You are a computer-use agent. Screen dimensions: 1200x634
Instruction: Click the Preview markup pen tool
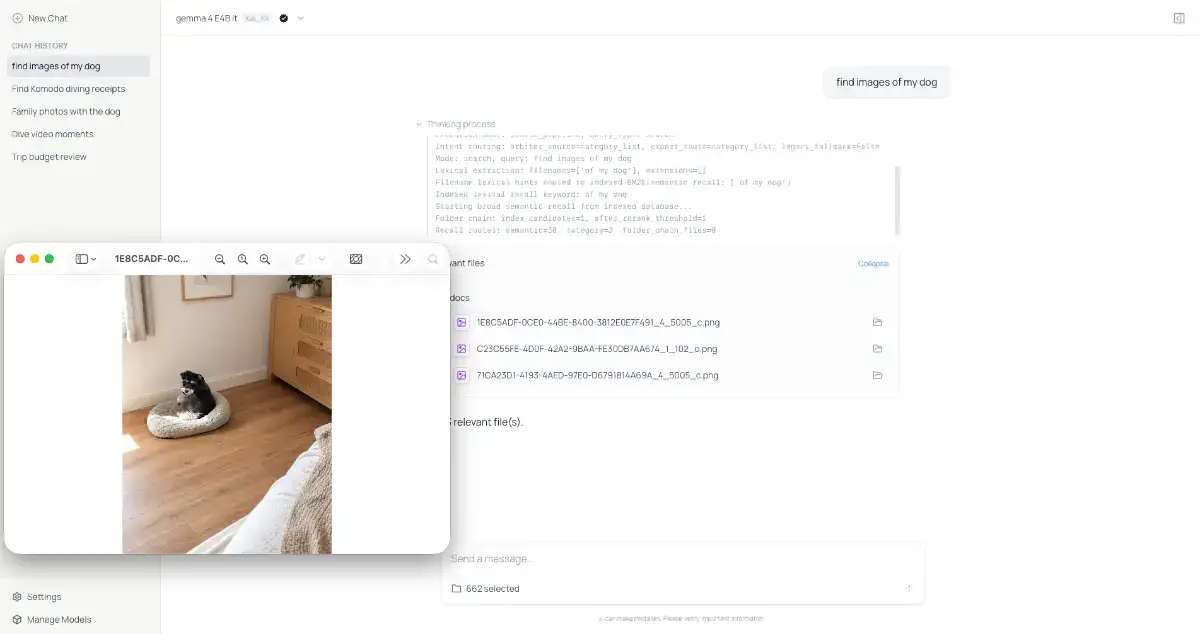(300, 259)
